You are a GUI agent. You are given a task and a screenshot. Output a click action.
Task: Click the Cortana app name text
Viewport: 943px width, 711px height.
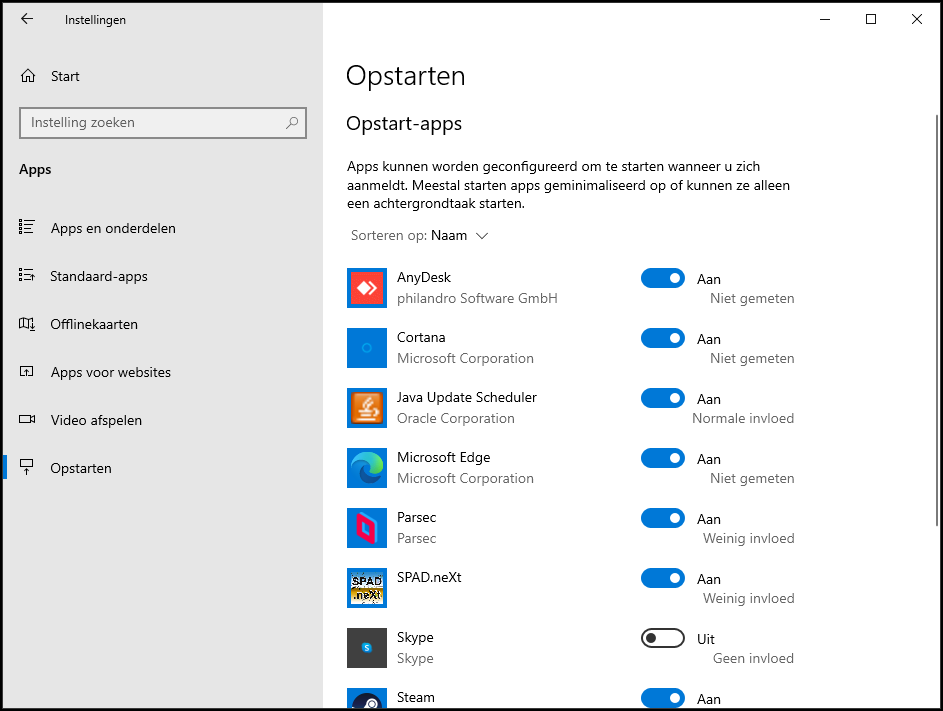[x=421, y=337]
